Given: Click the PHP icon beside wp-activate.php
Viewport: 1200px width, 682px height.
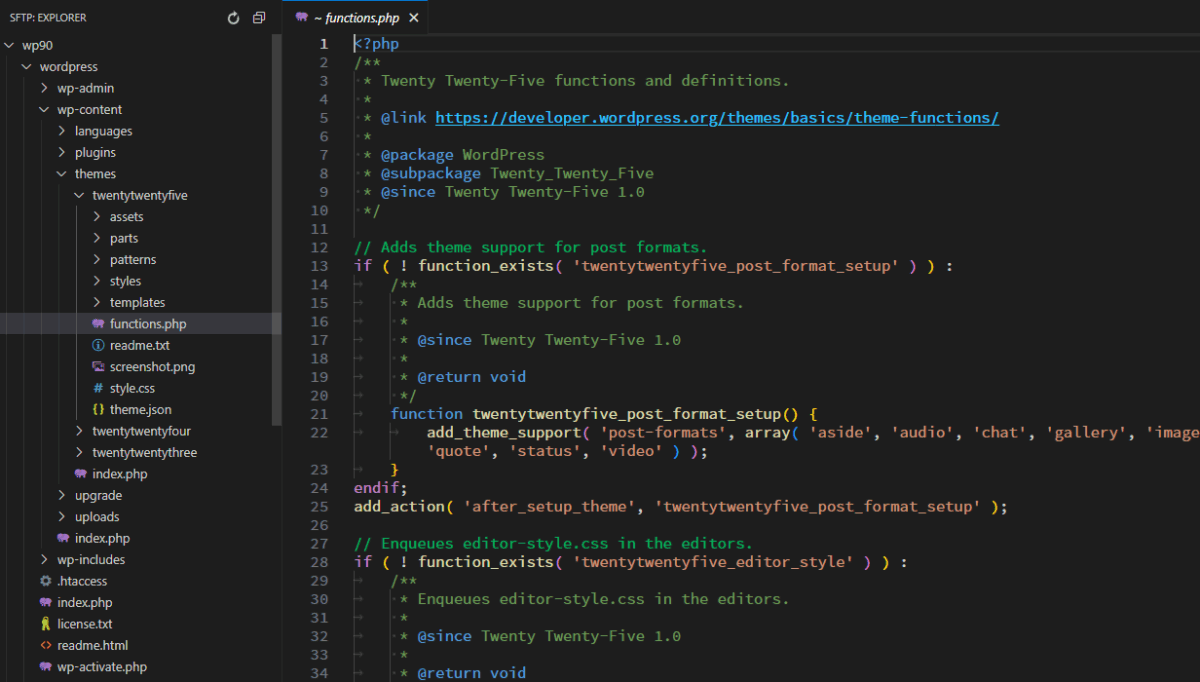Looking at the screenshot, I should (45, 666).
